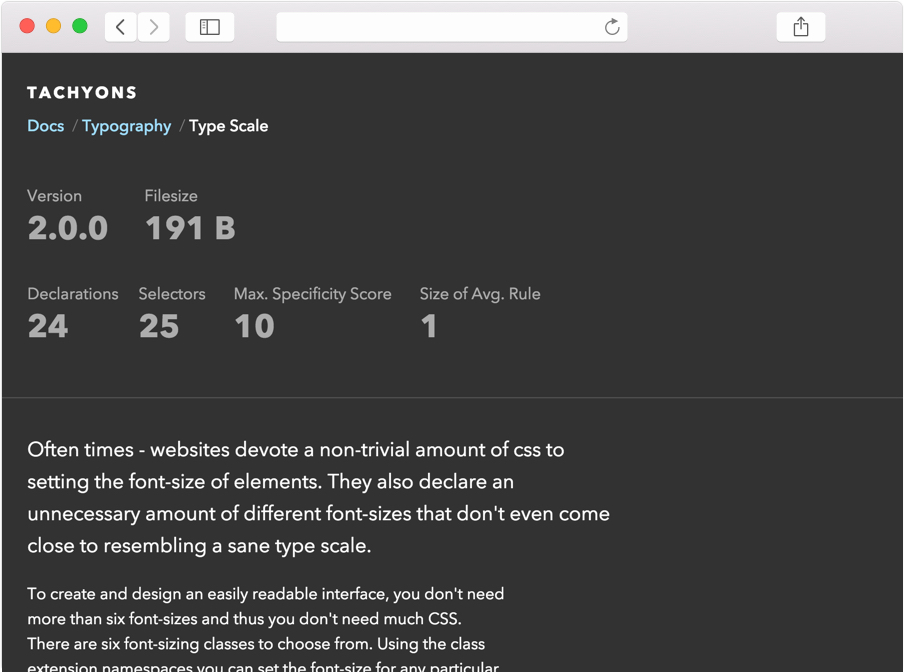Select the Selectors label
Viewport: 904px width, 672px height.
coord(172,294)
